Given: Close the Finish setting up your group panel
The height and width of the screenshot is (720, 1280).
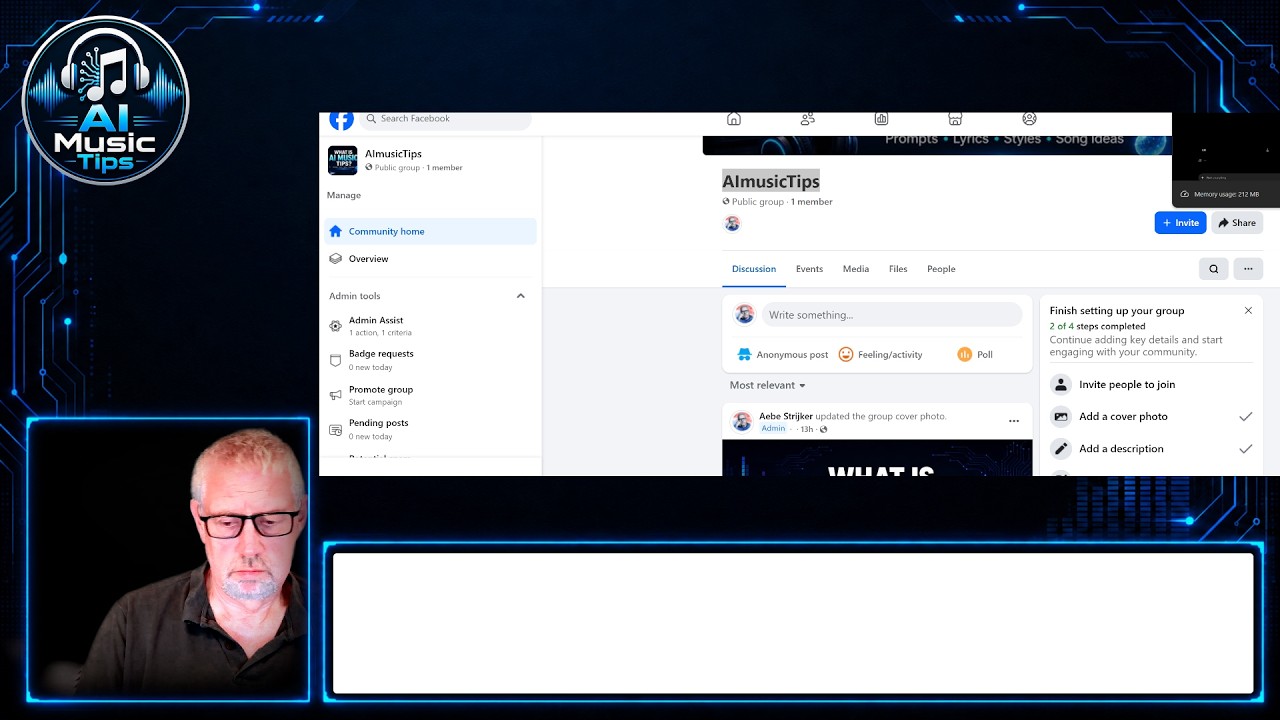Looking at the screenshot, I should click(1248, 311).
